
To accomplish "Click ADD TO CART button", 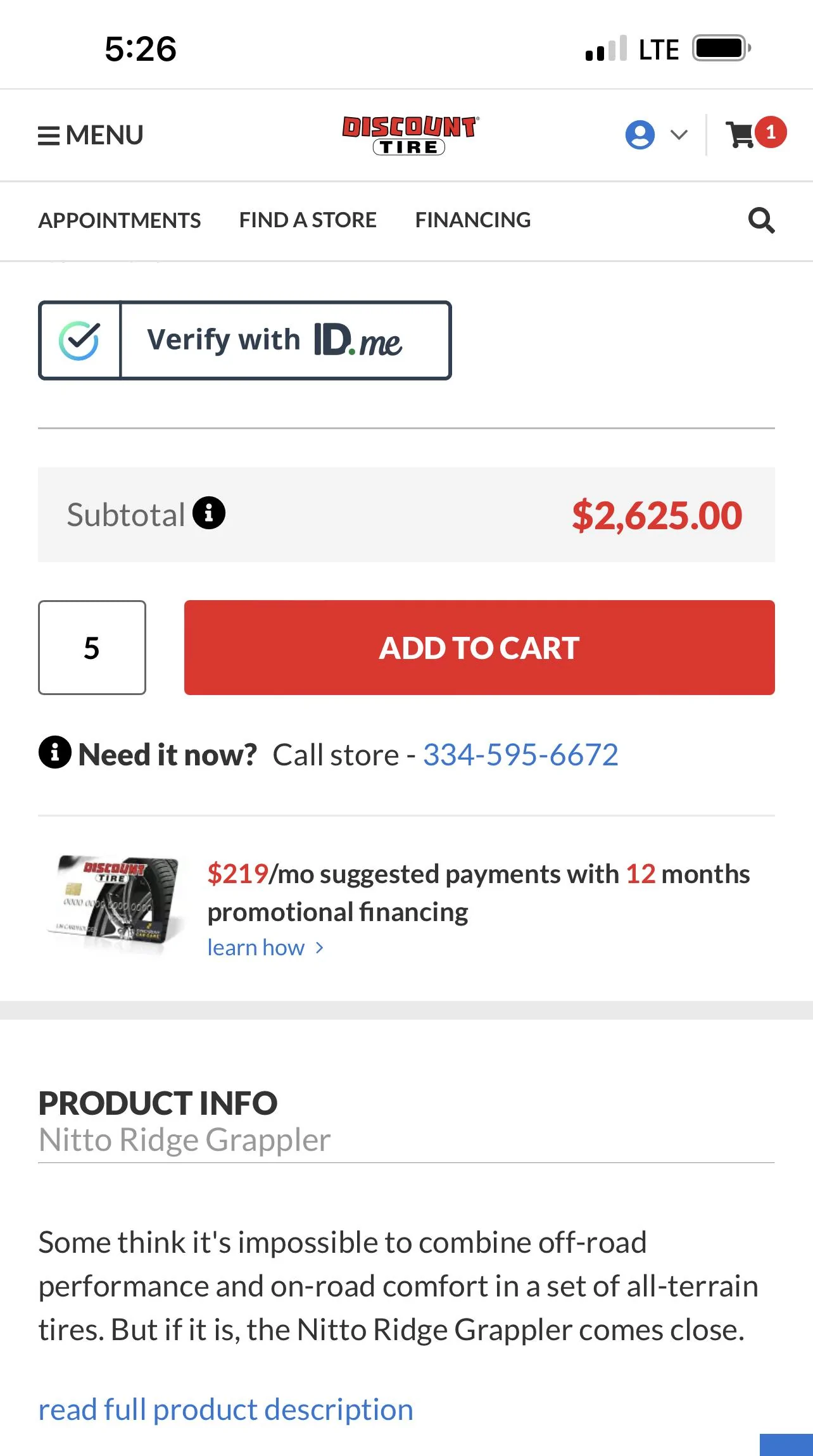I will [479, 648].
